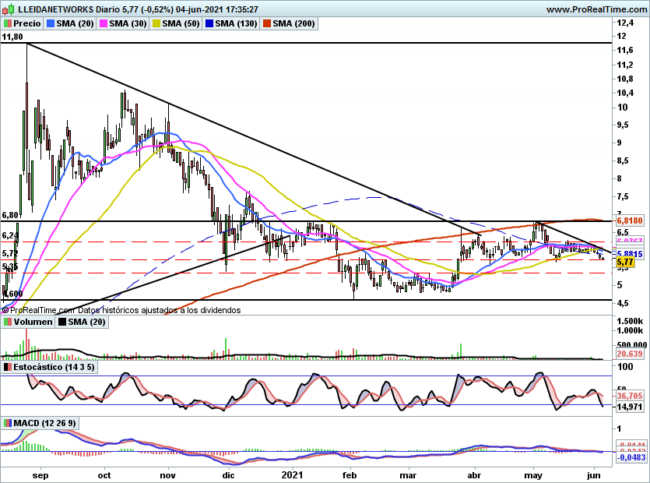
Task: Visit www.ProRealTime.com link
Action: pyautogui.click(x=596, y=9)
